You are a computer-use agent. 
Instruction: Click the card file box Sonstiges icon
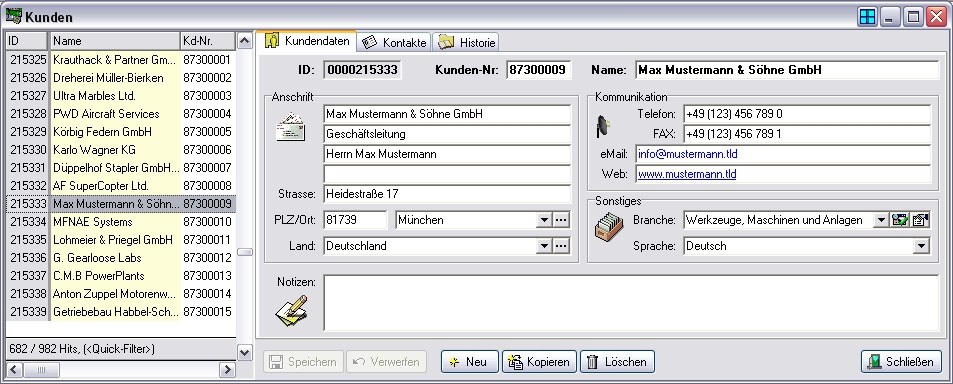click(608, 228)
